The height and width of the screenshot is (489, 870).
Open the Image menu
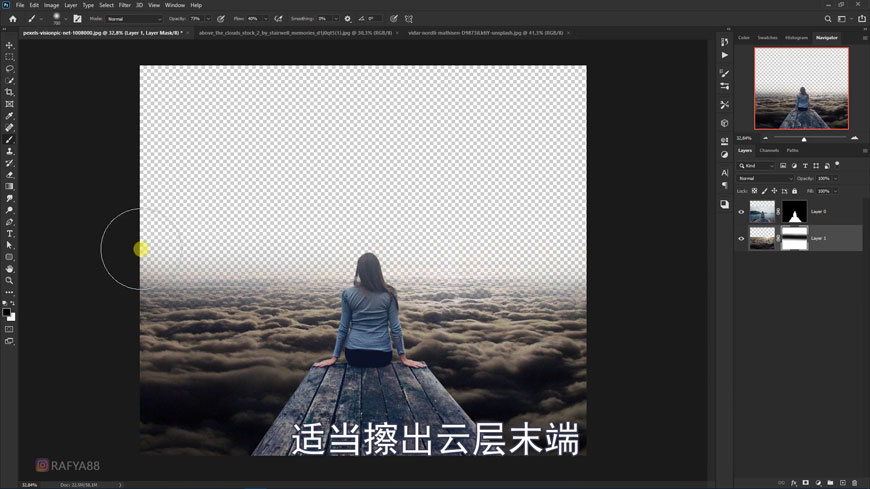pos(52,5)
